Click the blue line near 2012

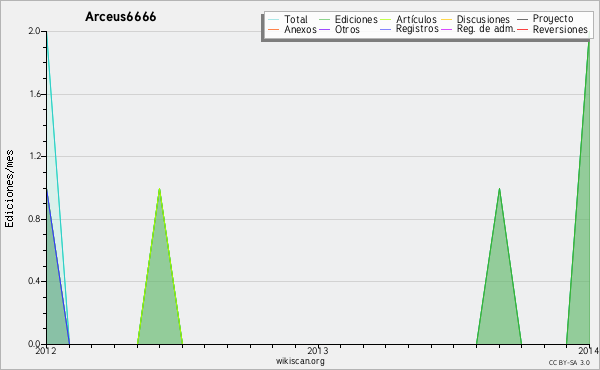point(58,267)
